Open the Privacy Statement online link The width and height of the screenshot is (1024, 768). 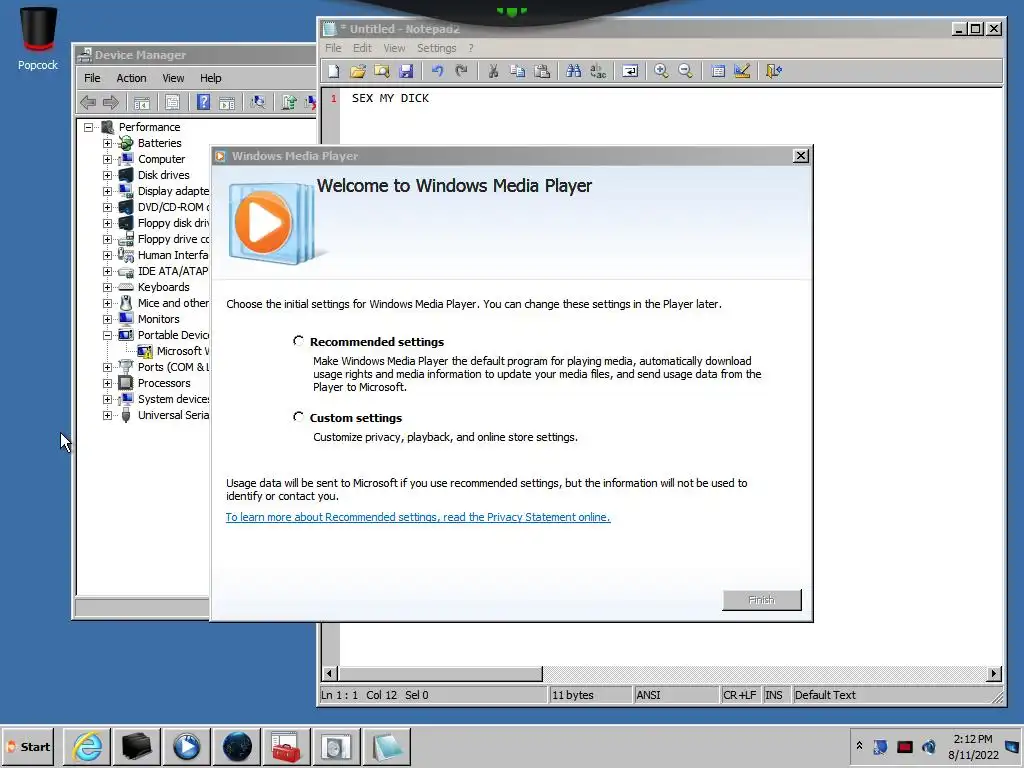418,517
